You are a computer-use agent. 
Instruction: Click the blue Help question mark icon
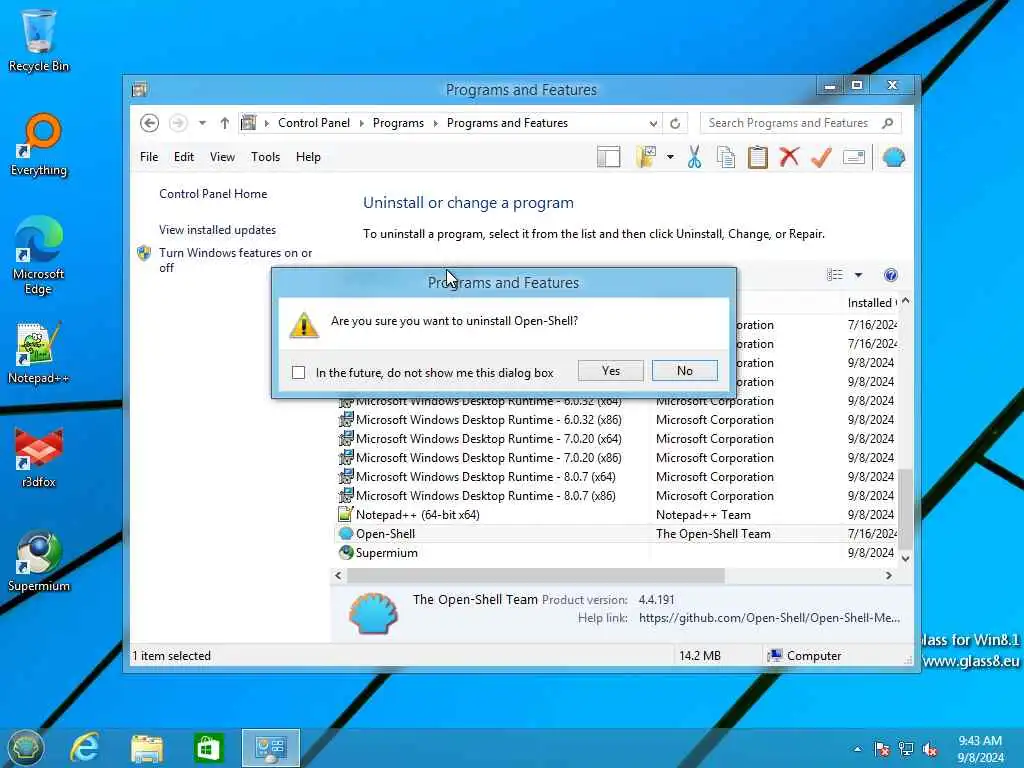pos(891,275)
